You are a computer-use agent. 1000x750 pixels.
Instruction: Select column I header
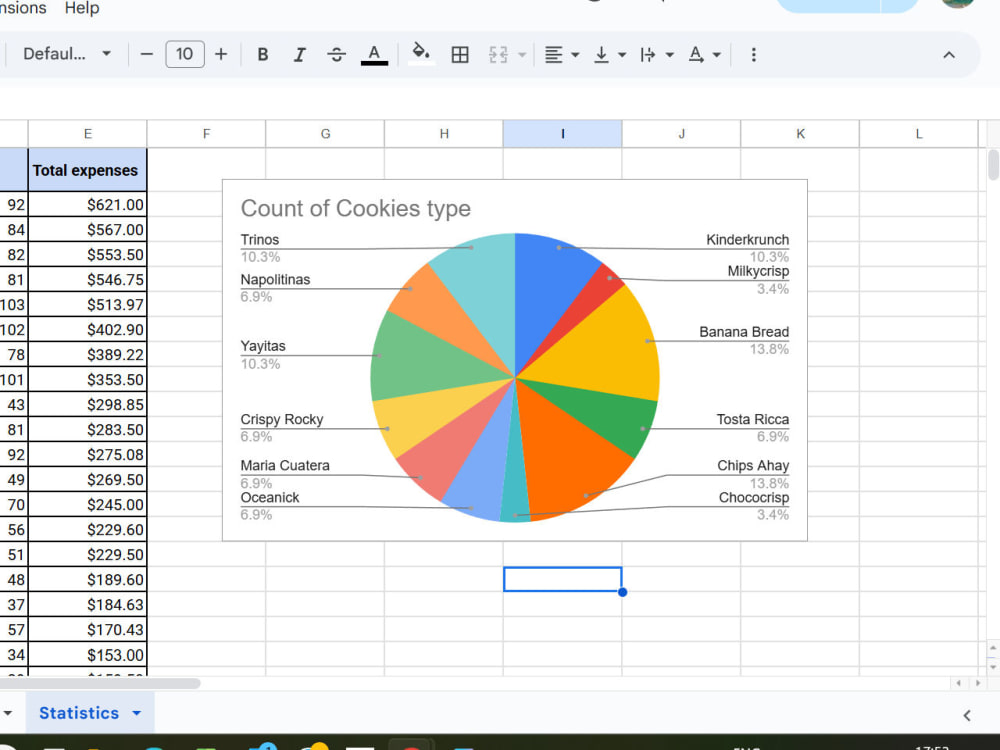tap(562, 134)
